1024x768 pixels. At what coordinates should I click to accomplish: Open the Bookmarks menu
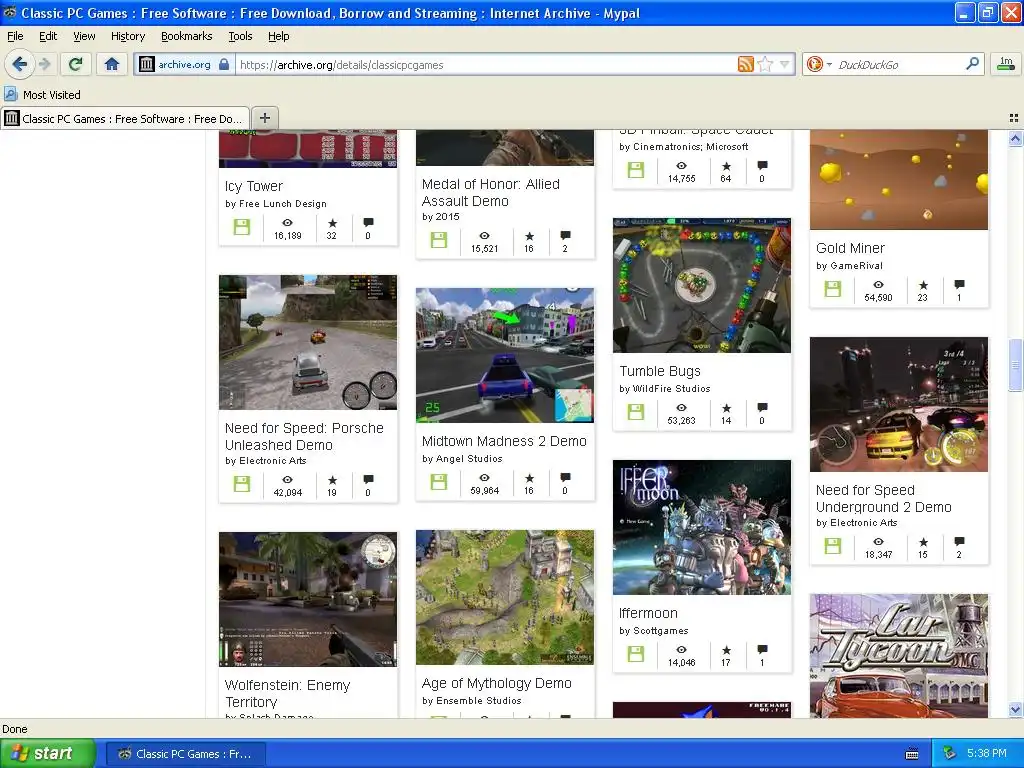coord(187,36)
